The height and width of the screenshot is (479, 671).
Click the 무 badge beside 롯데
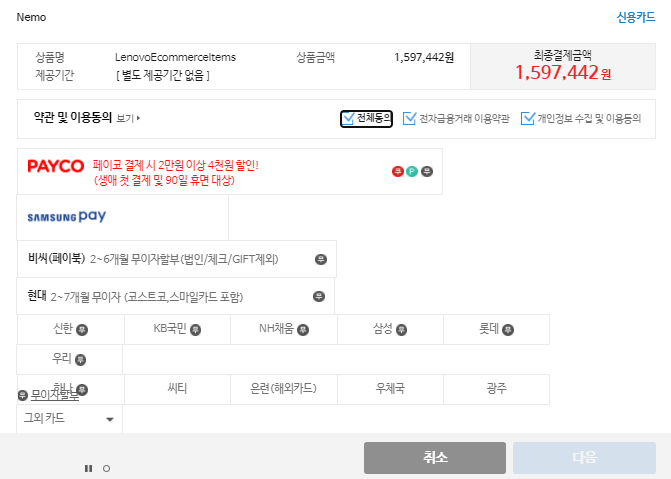click(x=508, y=330)
